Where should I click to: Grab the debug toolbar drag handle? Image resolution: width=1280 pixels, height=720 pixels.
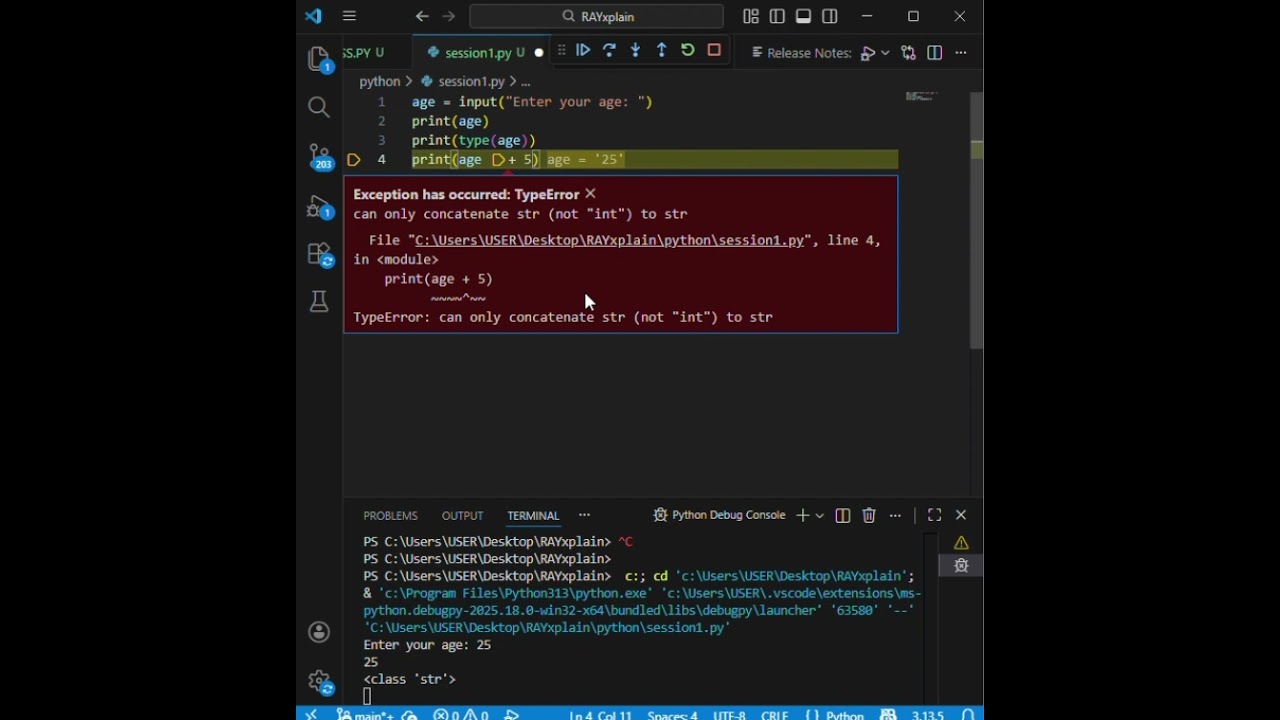[561, 50]
